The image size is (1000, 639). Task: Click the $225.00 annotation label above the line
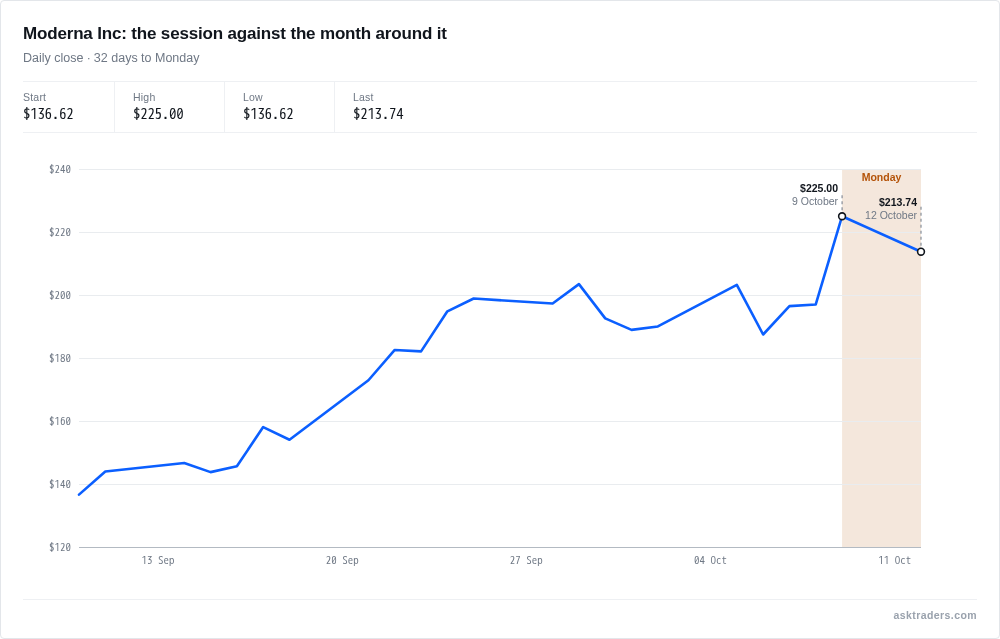click(819, 188)
